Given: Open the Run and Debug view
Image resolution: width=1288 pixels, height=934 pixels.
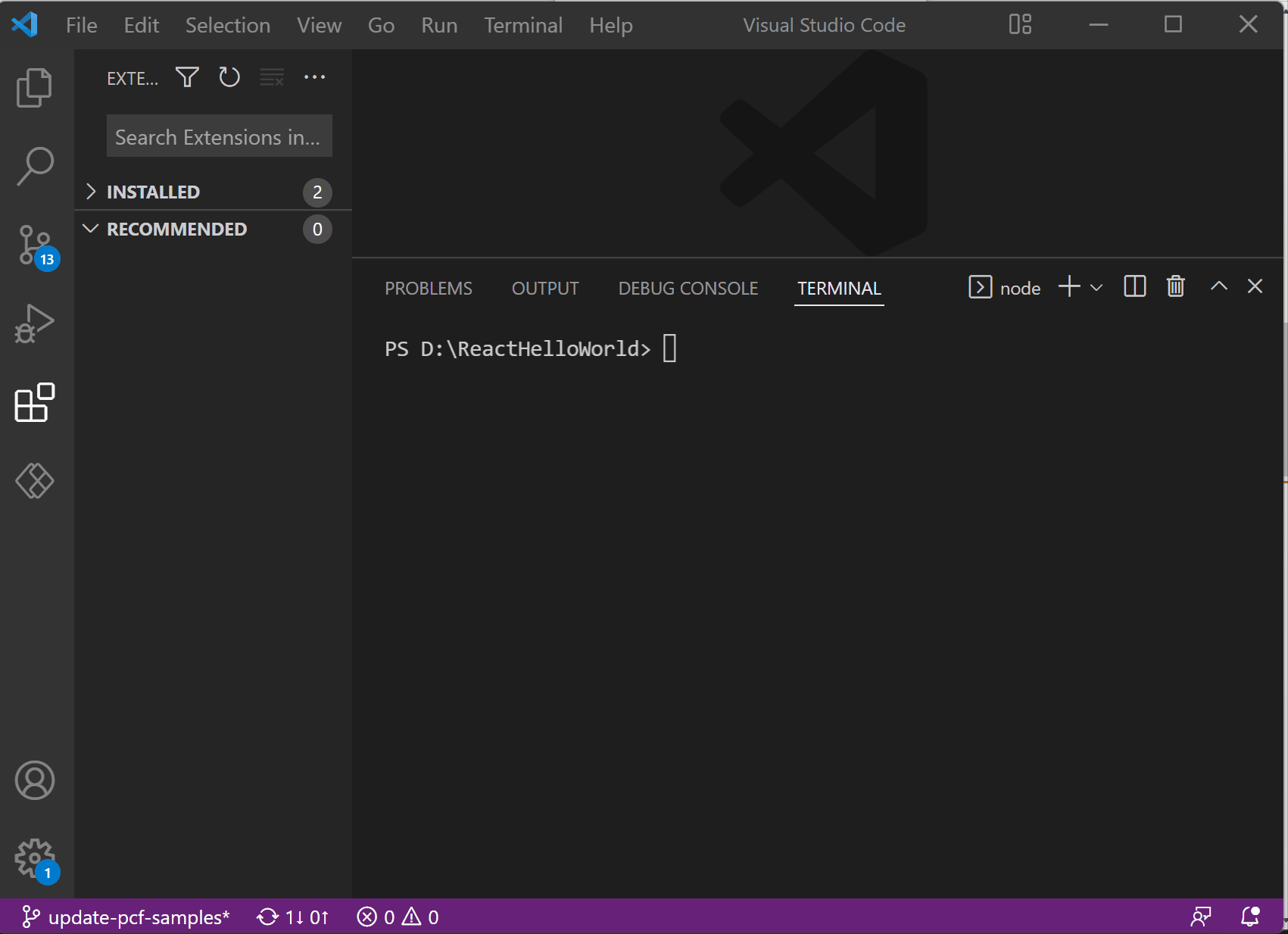Looking at the screenshot, I should [34, 323].
